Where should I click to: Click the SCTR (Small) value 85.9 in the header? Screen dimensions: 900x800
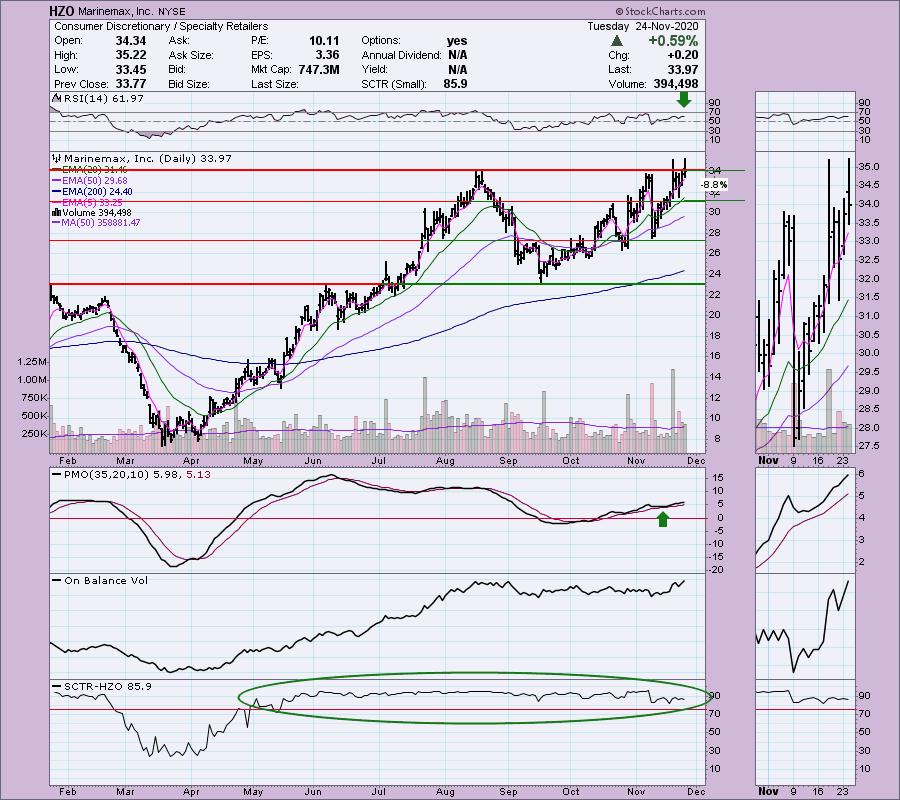[x=455, y=84]
